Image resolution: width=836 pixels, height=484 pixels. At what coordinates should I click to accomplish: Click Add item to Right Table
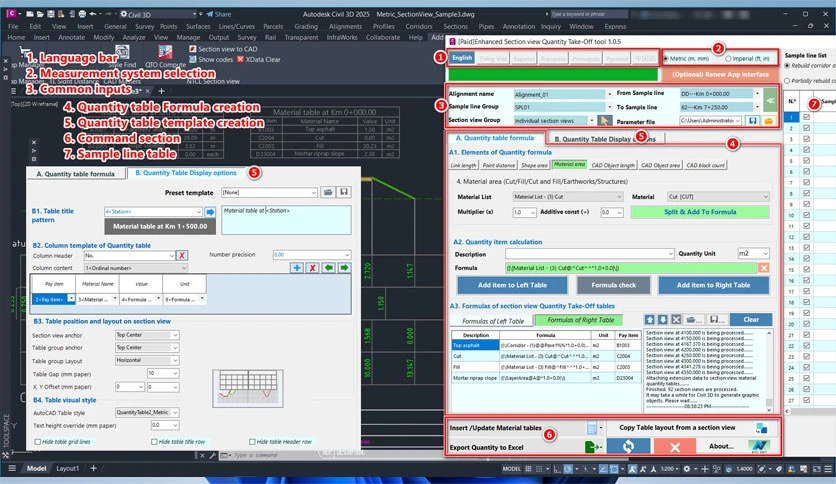713,285
